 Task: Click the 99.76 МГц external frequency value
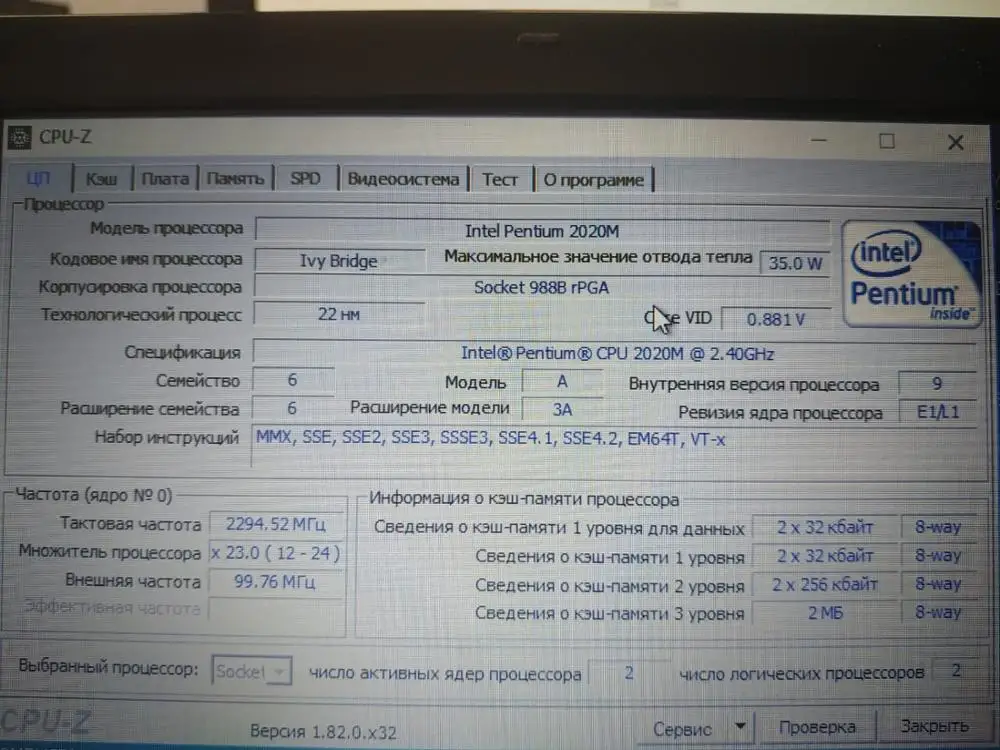(276, 582)
